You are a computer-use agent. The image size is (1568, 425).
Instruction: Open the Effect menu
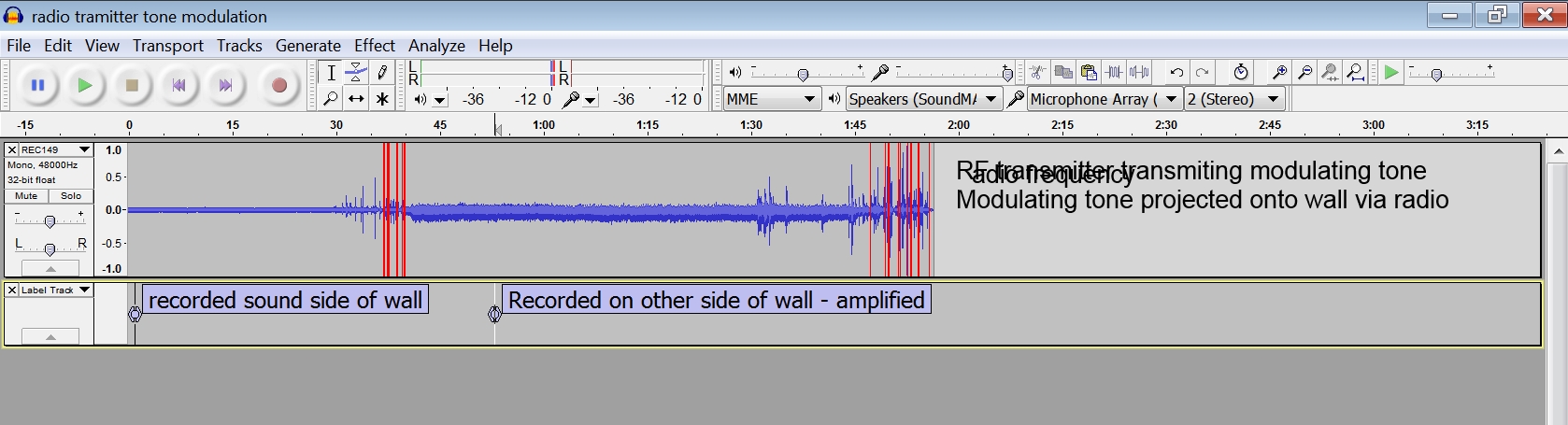tap(374, 46)
